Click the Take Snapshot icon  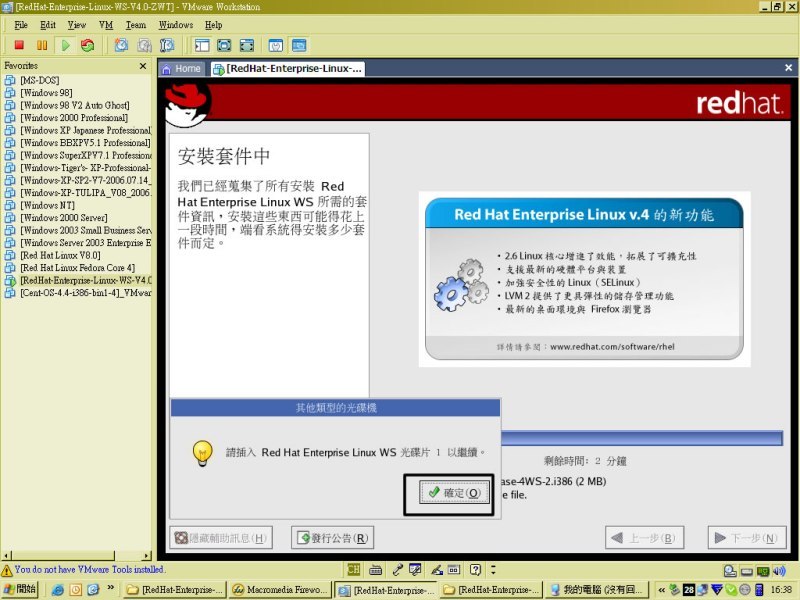point(121,45)
